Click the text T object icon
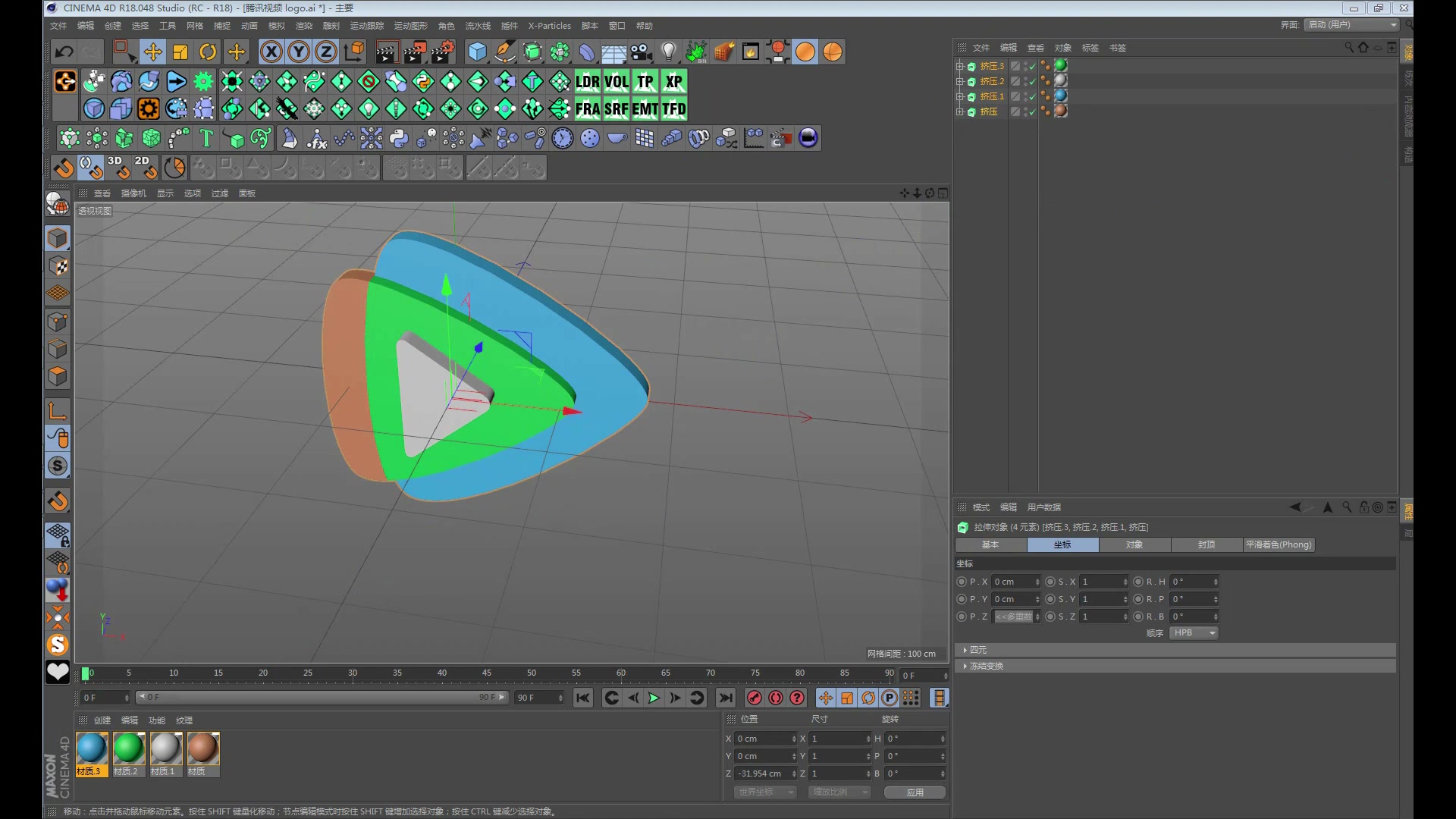The image size is (1456, 819). pyautogui.click(x=206, y=138)
